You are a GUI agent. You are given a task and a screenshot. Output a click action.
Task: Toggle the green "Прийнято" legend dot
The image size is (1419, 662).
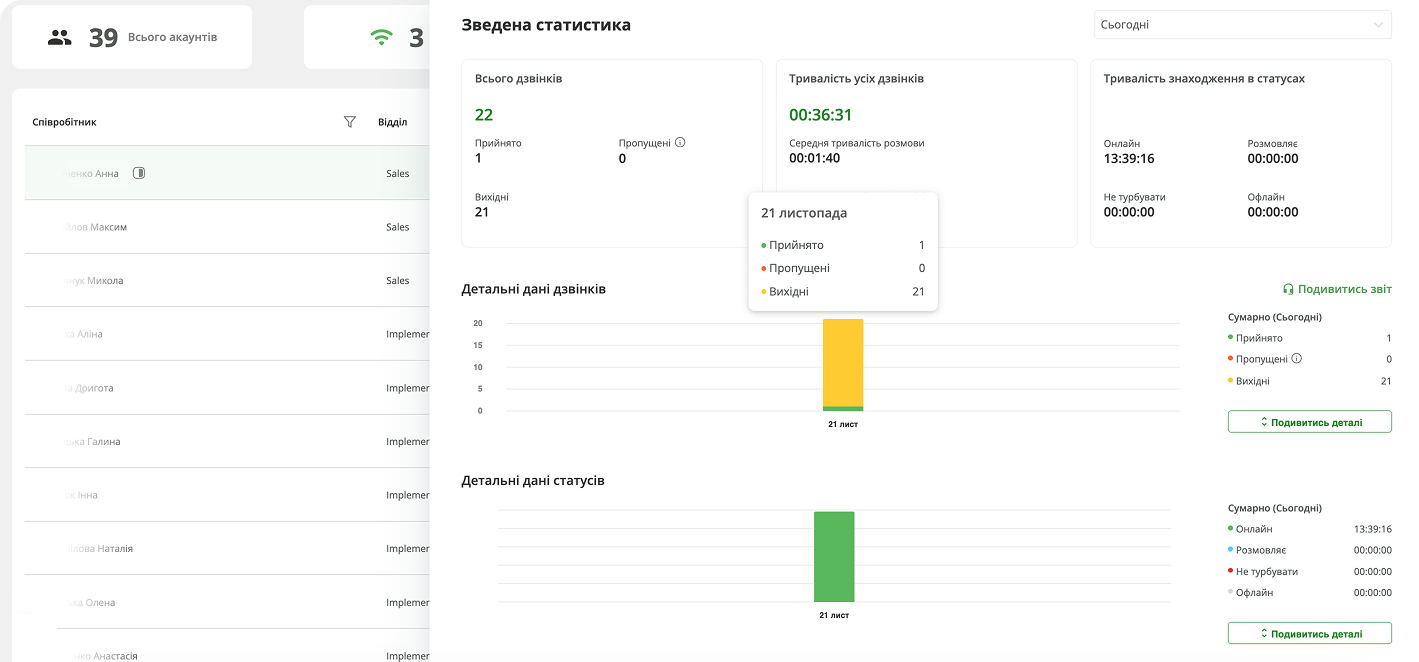(764, 244)
